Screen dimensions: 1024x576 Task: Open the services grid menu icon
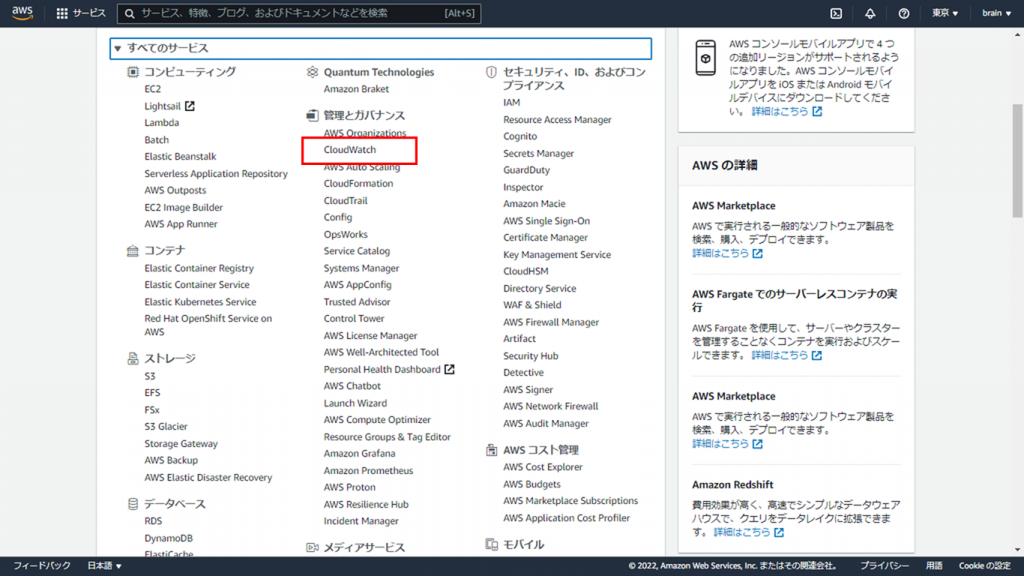click(62, 13)
